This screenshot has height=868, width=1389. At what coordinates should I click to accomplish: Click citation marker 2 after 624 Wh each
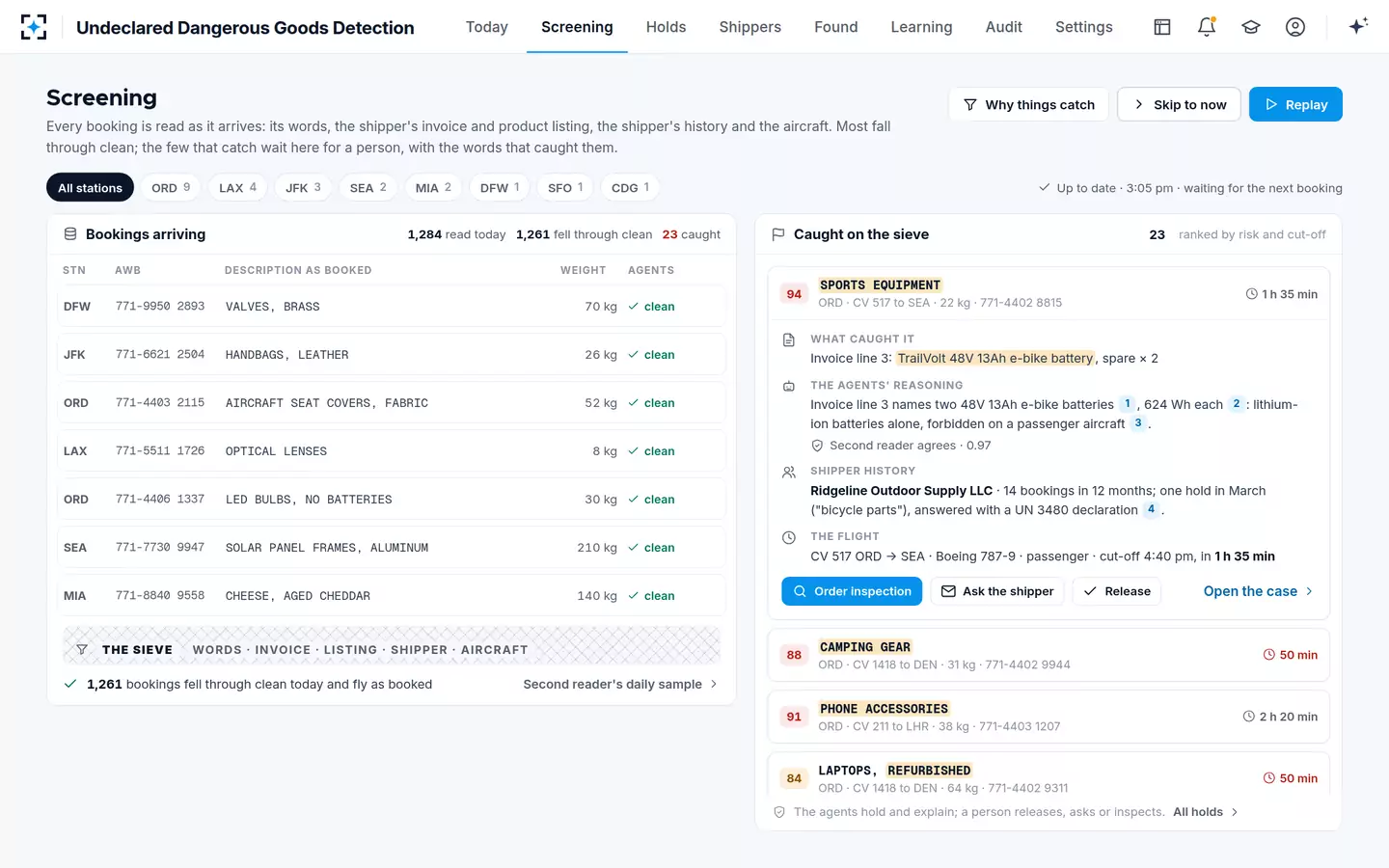point(1236,404)
